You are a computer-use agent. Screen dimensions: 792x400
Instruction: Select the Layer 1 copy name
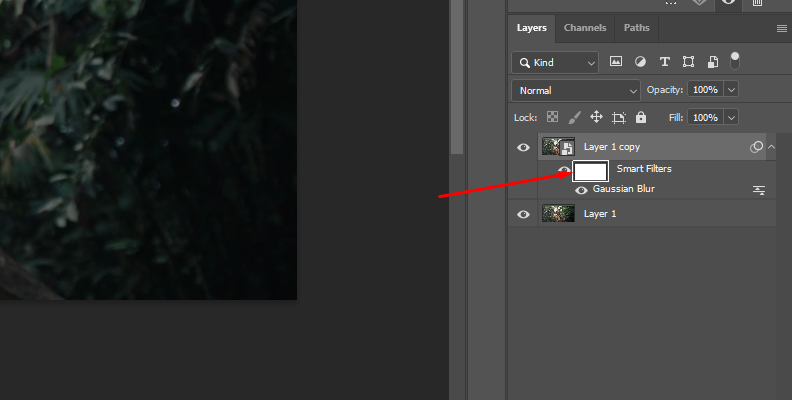click(612, 147)
